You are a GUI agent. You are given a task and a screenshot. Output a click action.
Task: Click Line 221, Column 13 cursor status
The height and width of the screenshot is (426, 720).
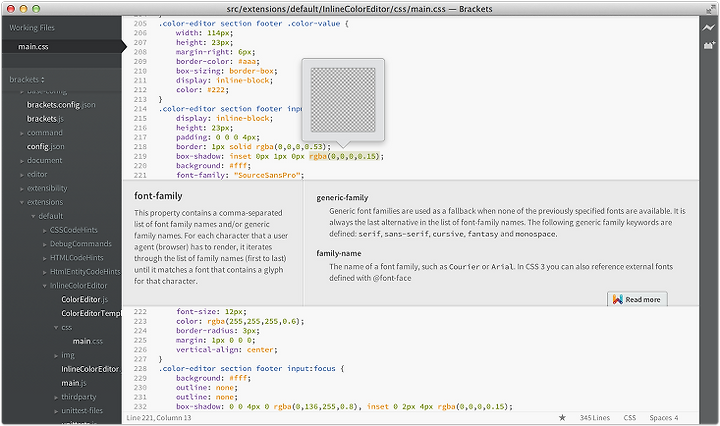159,418
